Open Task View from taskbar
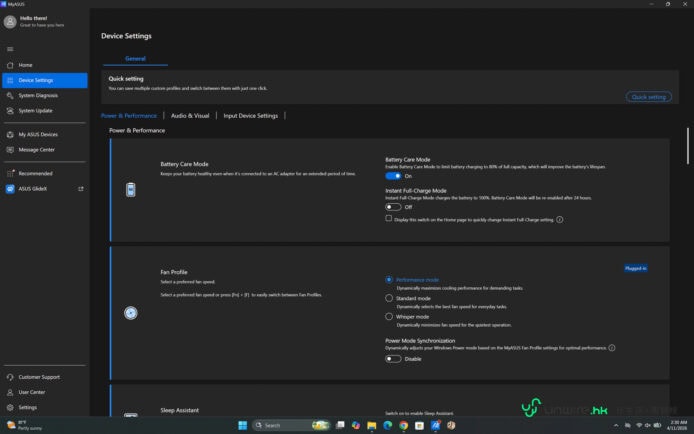The image size is (694, 434). point(340,425)
